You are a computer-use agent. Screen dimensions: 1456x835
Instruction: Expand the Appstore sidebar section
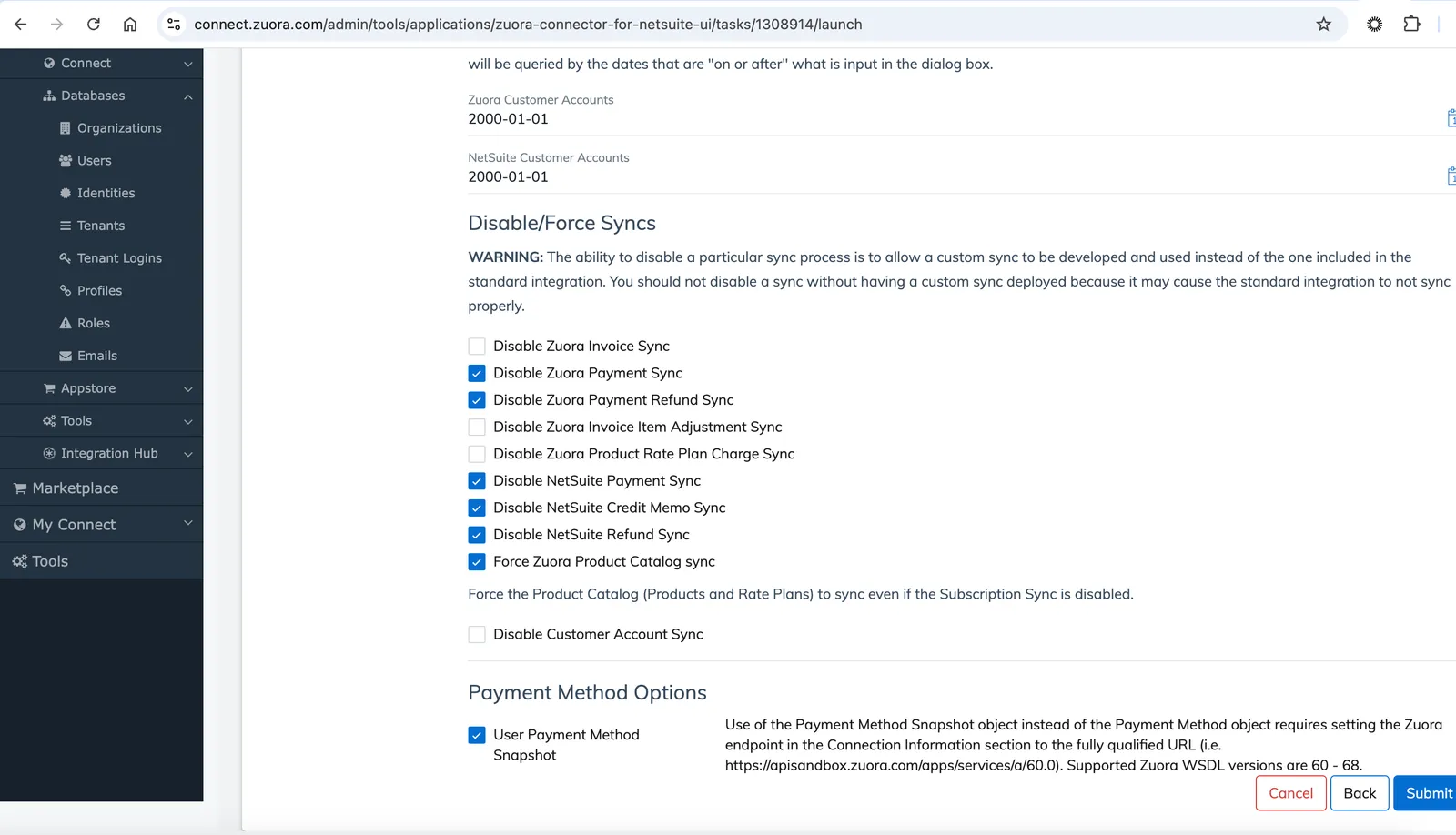click(102, 388)
